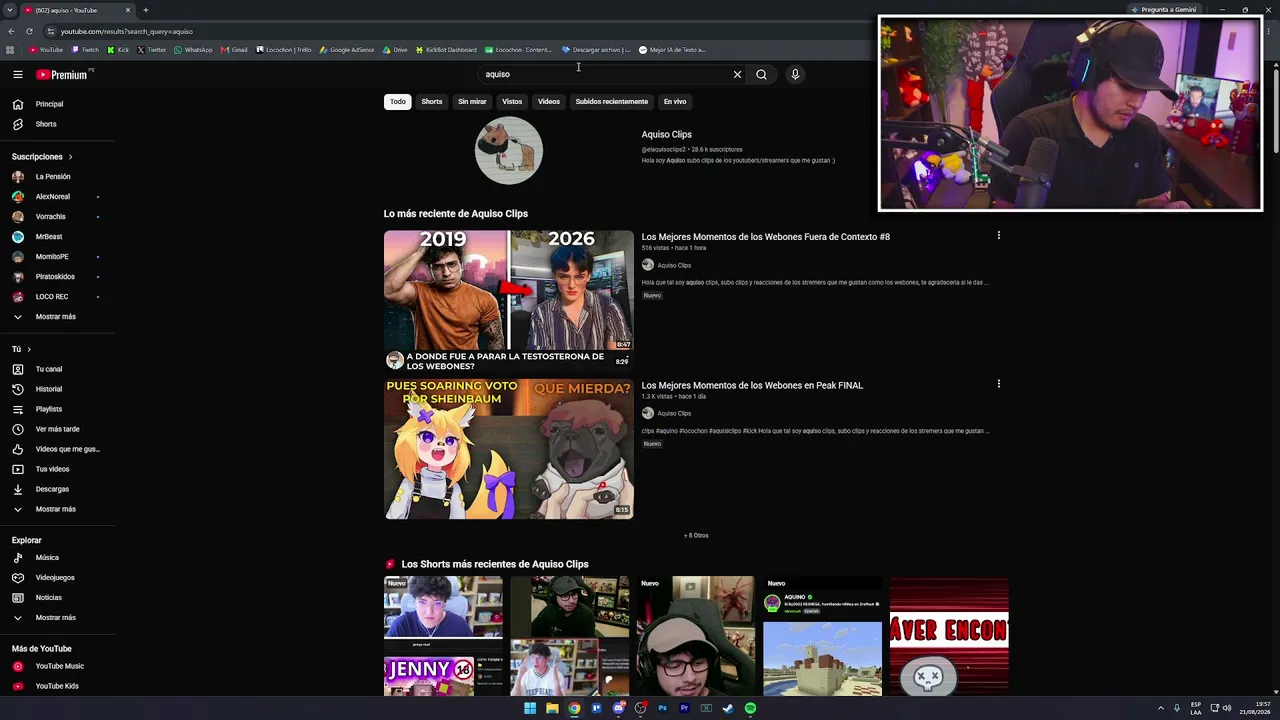Screen dimensions: 1280x720
Task: Ask Gemini from the browser title bar
Action: [x=1162, y=10]
